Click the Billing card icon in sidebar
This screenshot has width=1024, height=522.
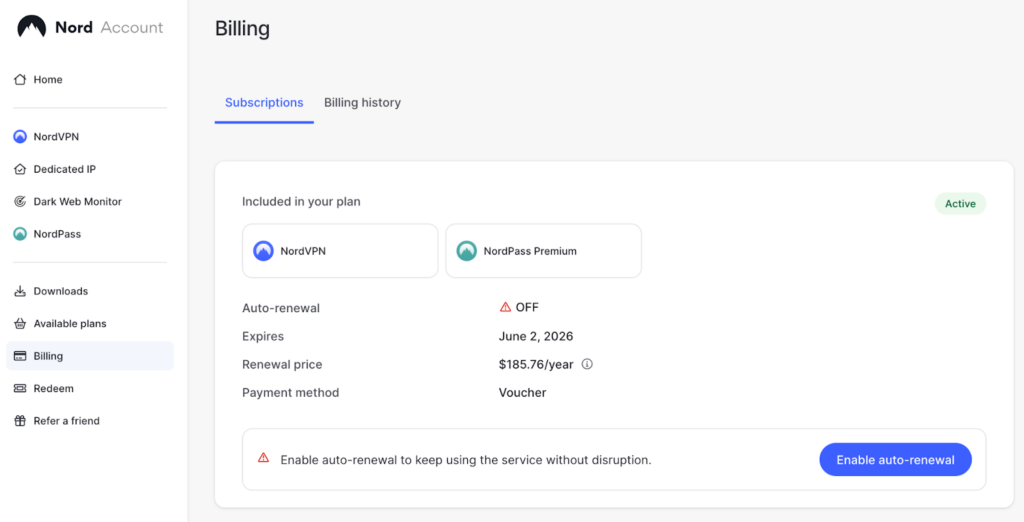20,356
